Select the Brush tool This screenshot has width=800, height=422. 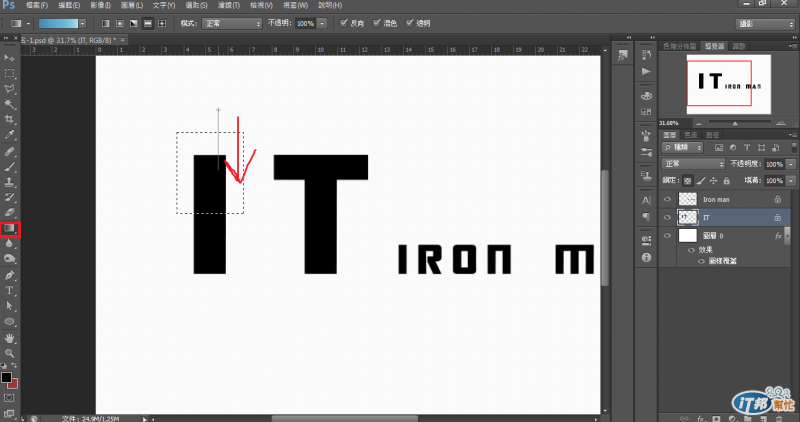(x=9, y=167)
